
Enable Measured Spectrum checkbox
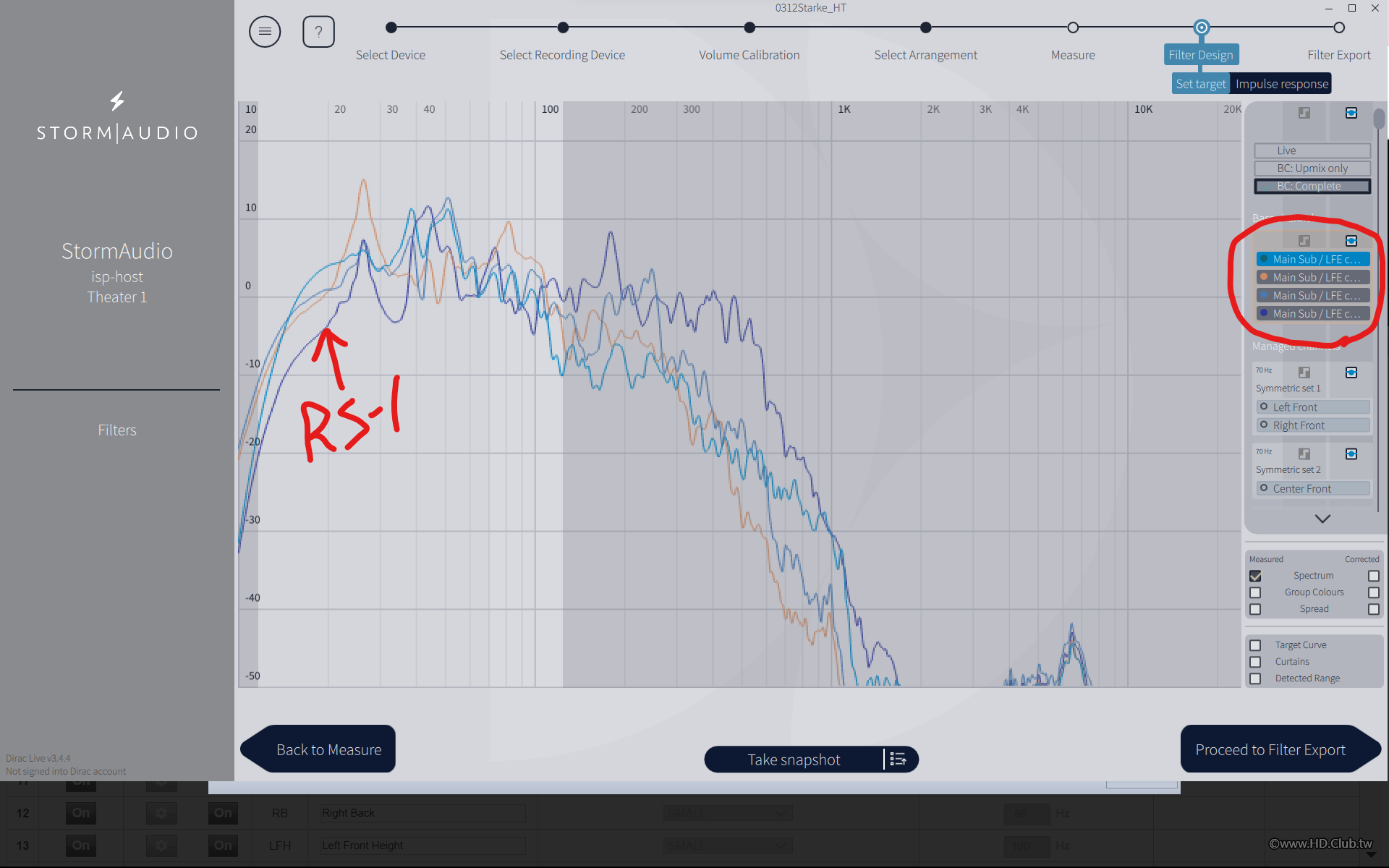(1255, 576)
